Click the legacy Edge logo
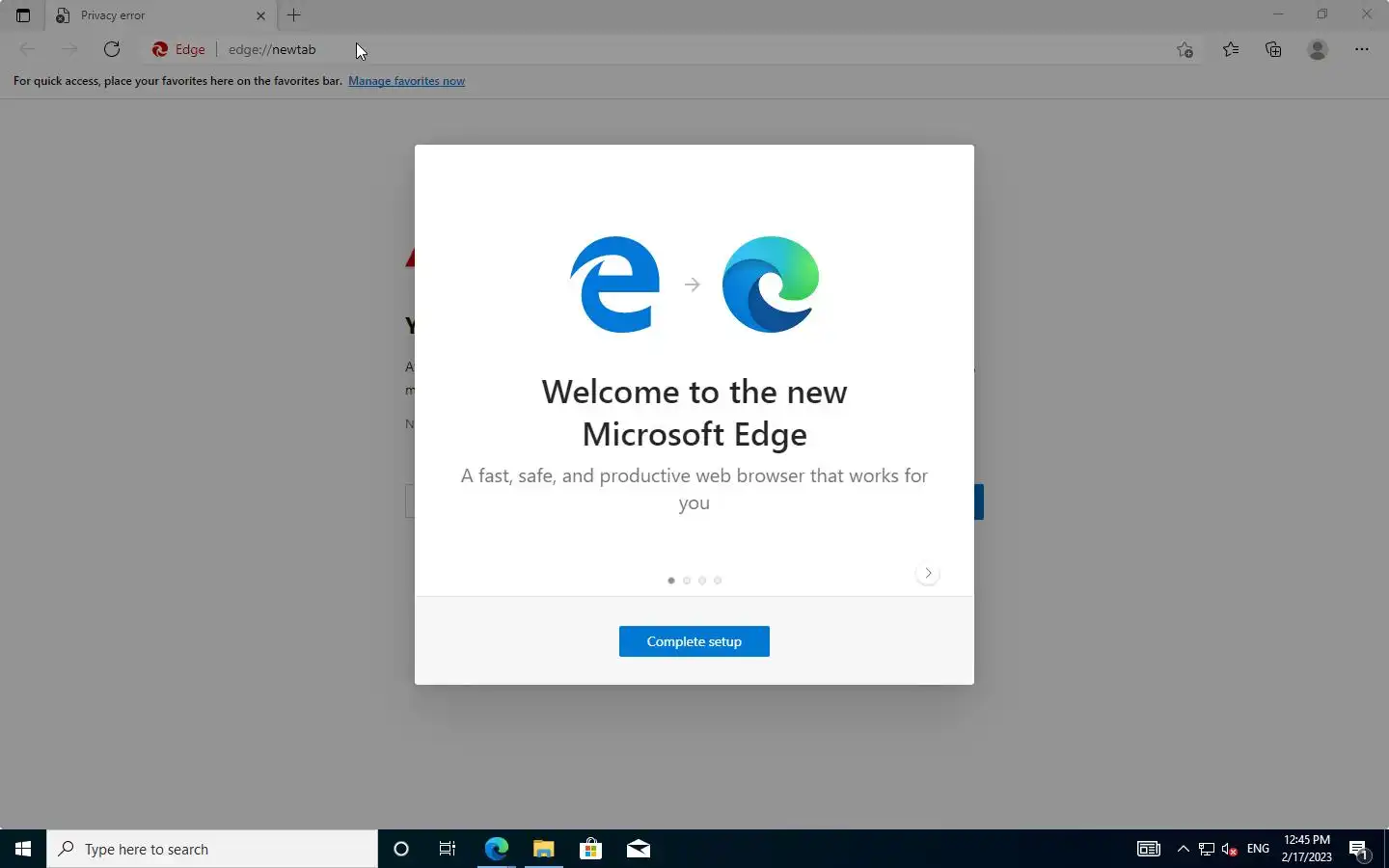 [x=615, y=285]
